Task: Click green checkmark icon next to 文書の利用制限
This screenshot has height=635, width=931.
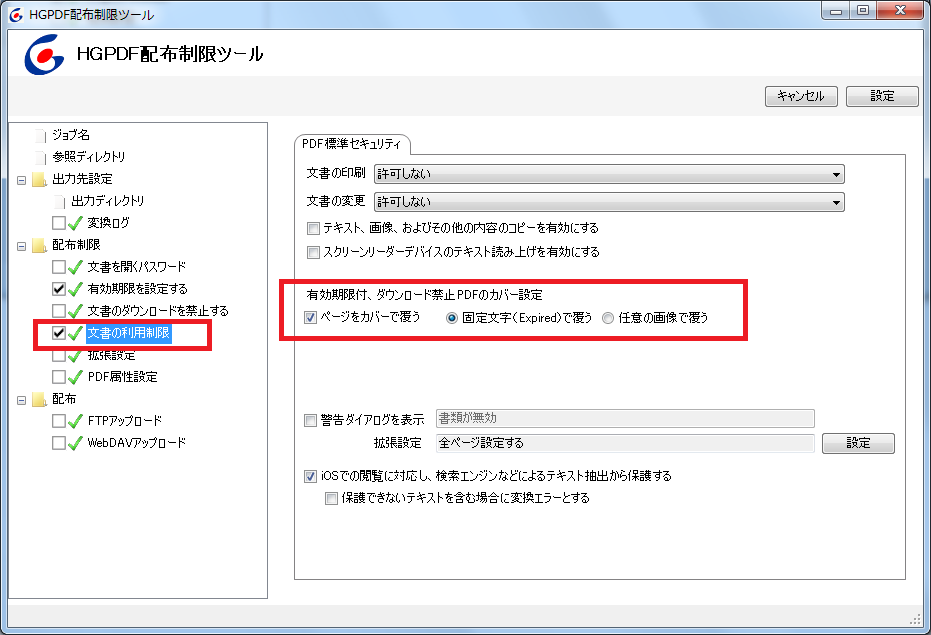Action: pyautogui.click(x=75, y=333)
